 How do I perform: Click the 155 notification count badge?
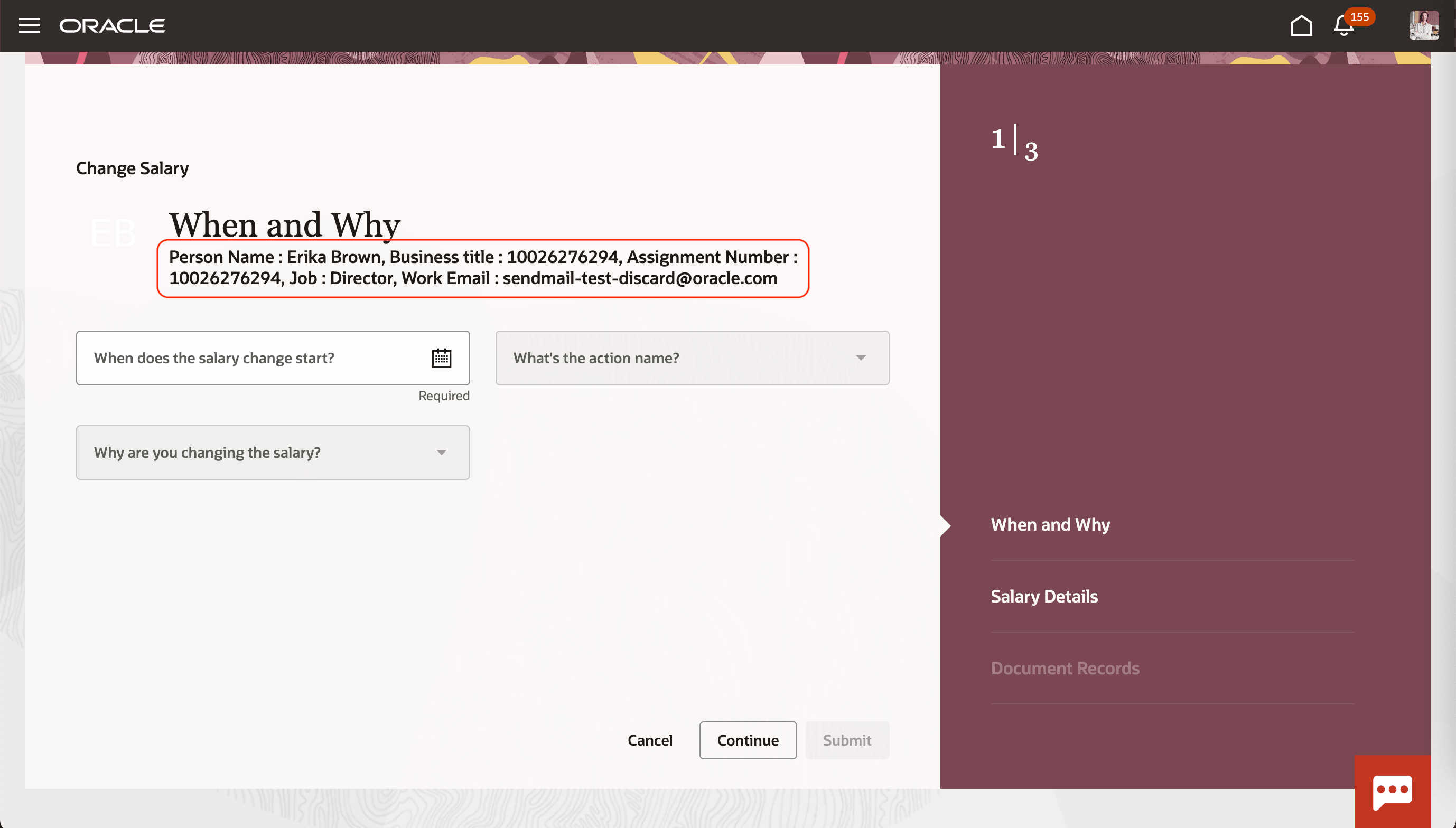(x=1359, y=16)
